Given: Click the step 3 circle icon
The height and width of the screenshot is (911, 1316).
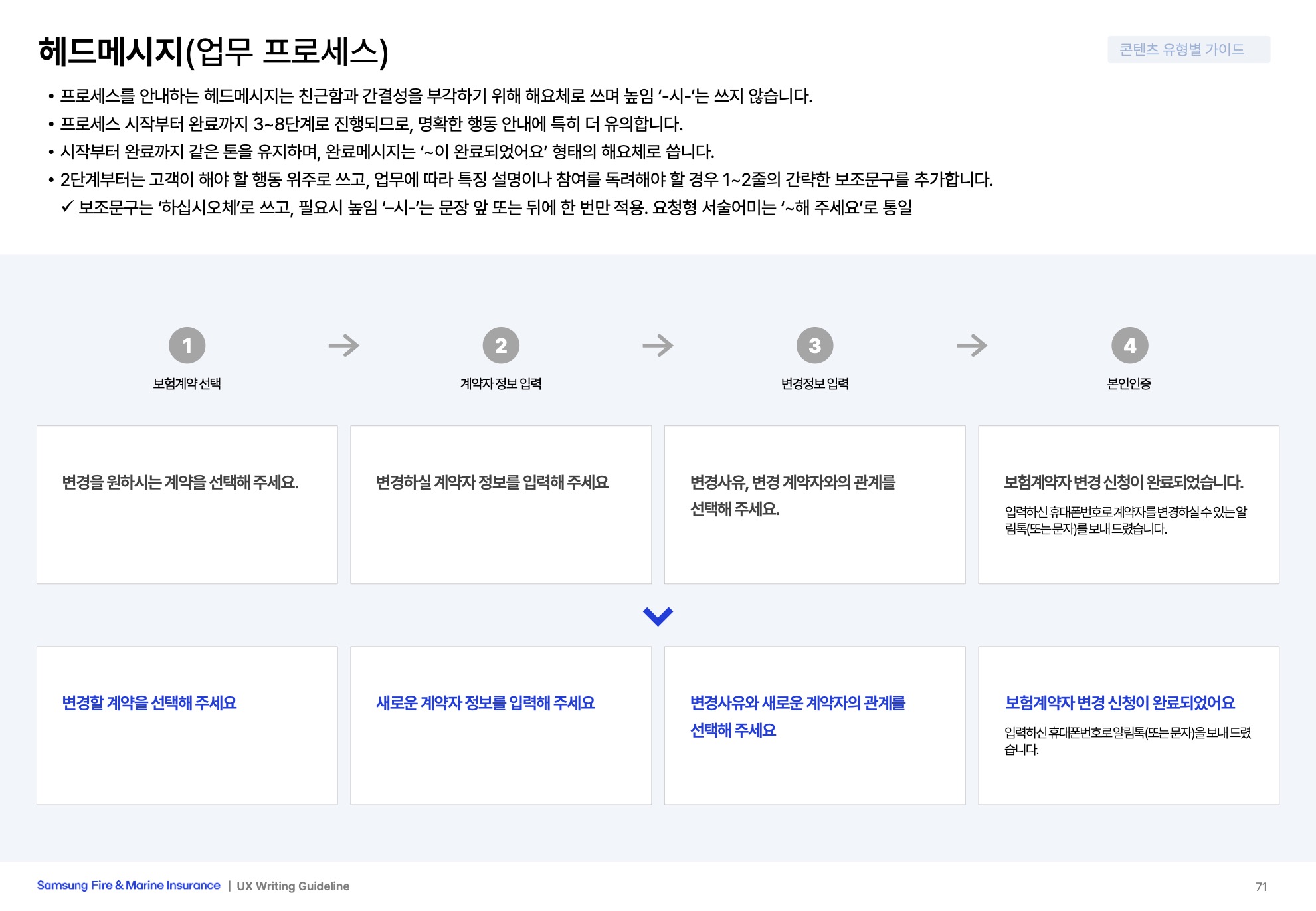Looking at the screenshot, I should click(814, 346).
